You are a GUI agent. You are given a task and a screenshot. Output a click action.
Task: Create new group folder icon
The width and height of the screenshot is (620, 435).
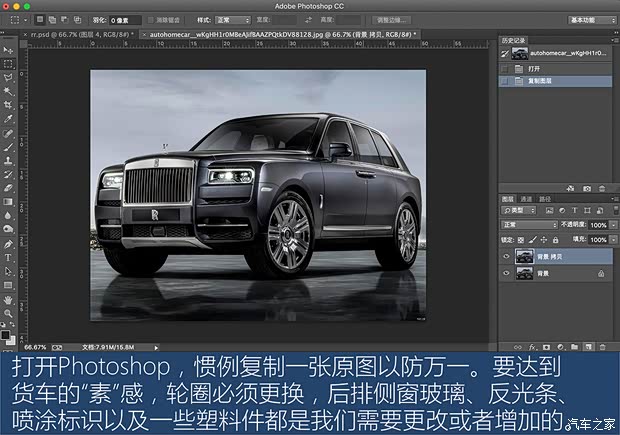(x=574, y=347)
